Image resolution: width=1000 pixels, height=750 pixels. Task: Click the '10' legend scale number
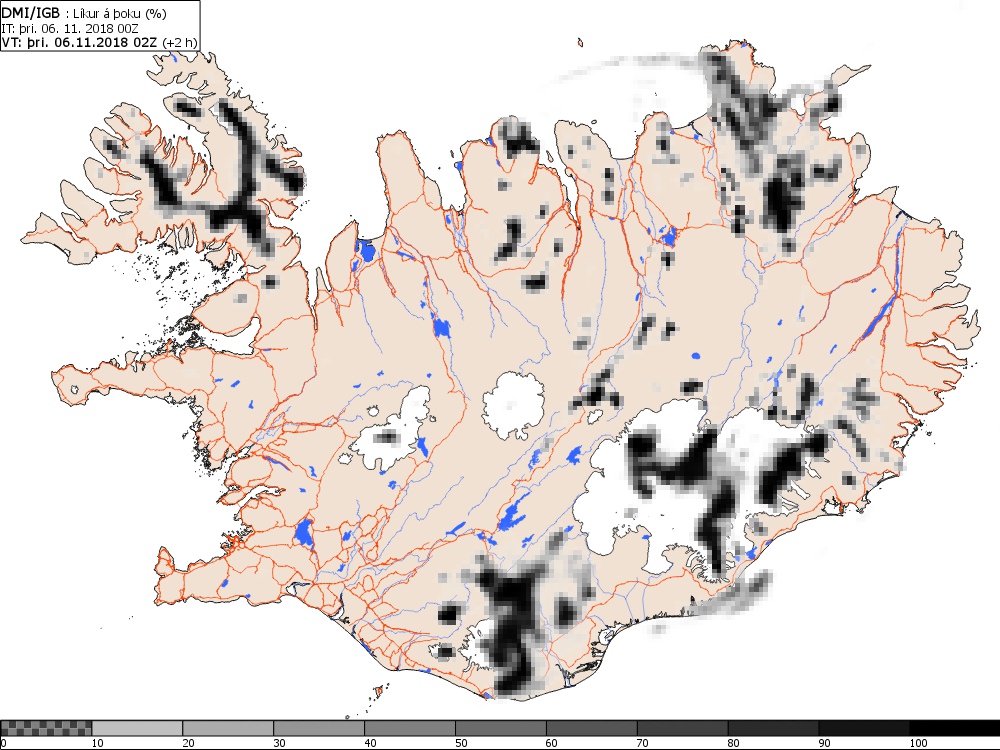pos(97,743)
